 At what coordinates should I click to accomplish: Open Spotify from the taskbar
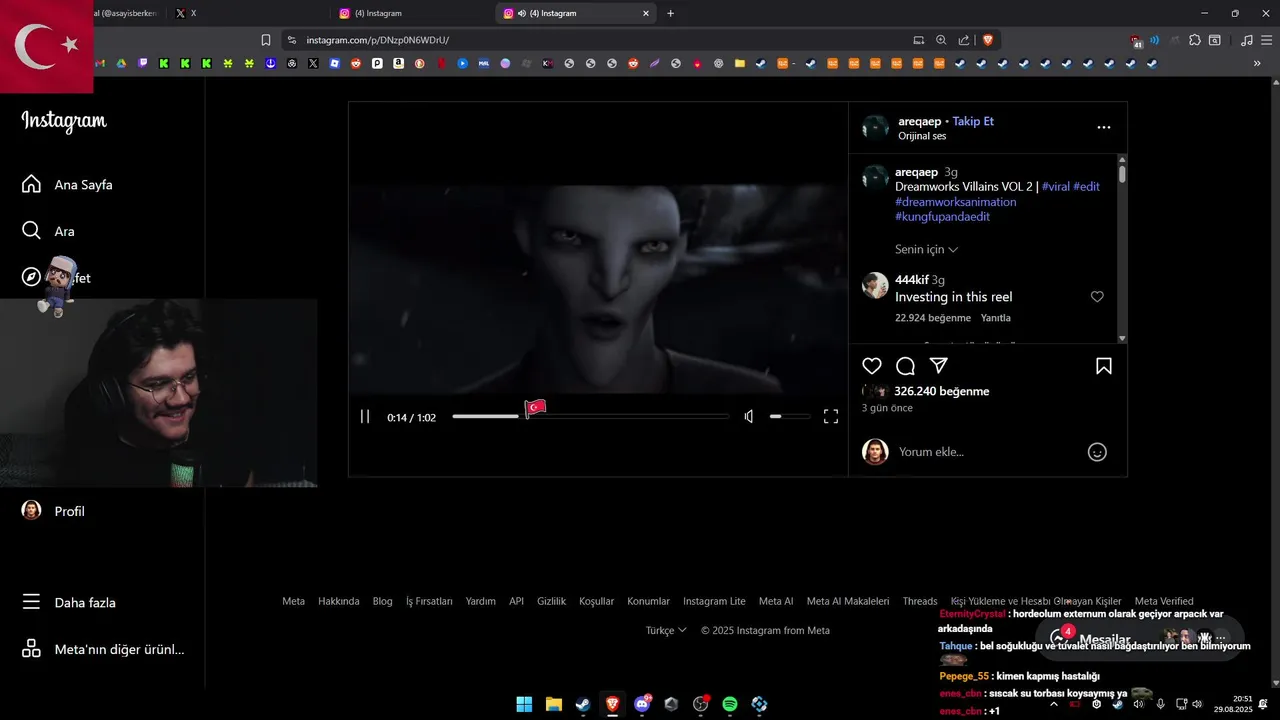tap(730, 704)
